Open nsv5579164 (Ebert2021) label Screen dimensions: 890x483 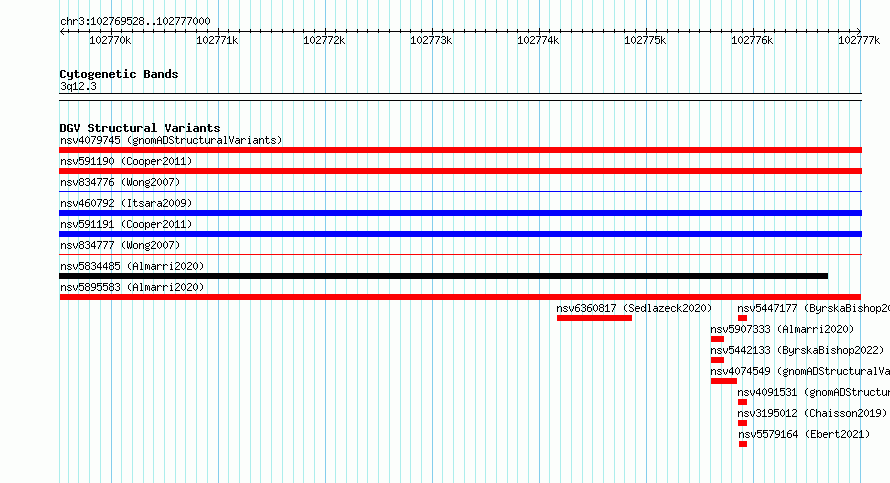pos(804,434)
